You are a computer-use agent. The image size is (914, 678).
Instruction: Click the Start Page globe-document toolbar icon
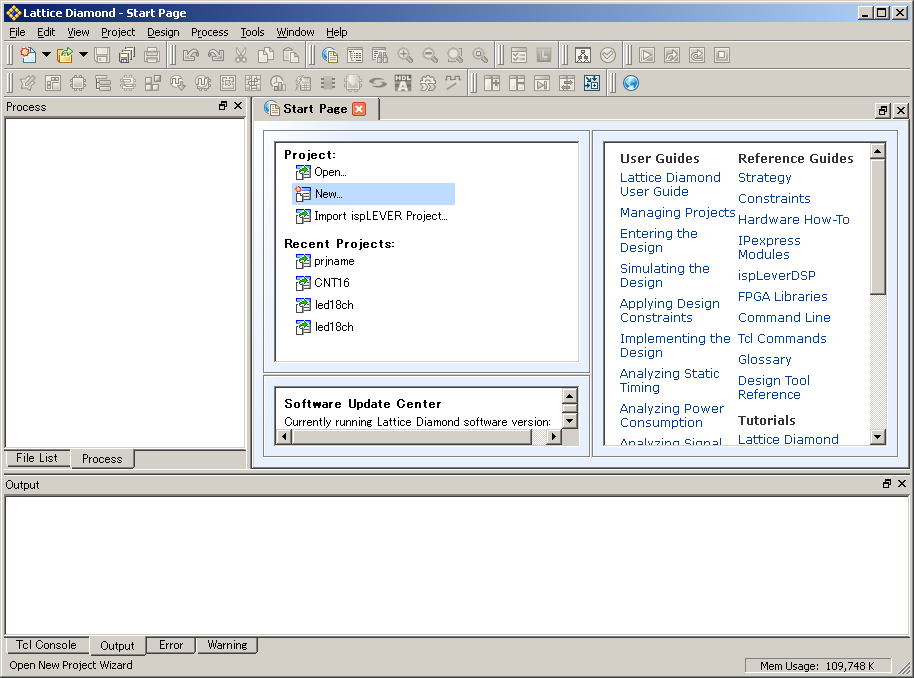(x=330, y=55)
